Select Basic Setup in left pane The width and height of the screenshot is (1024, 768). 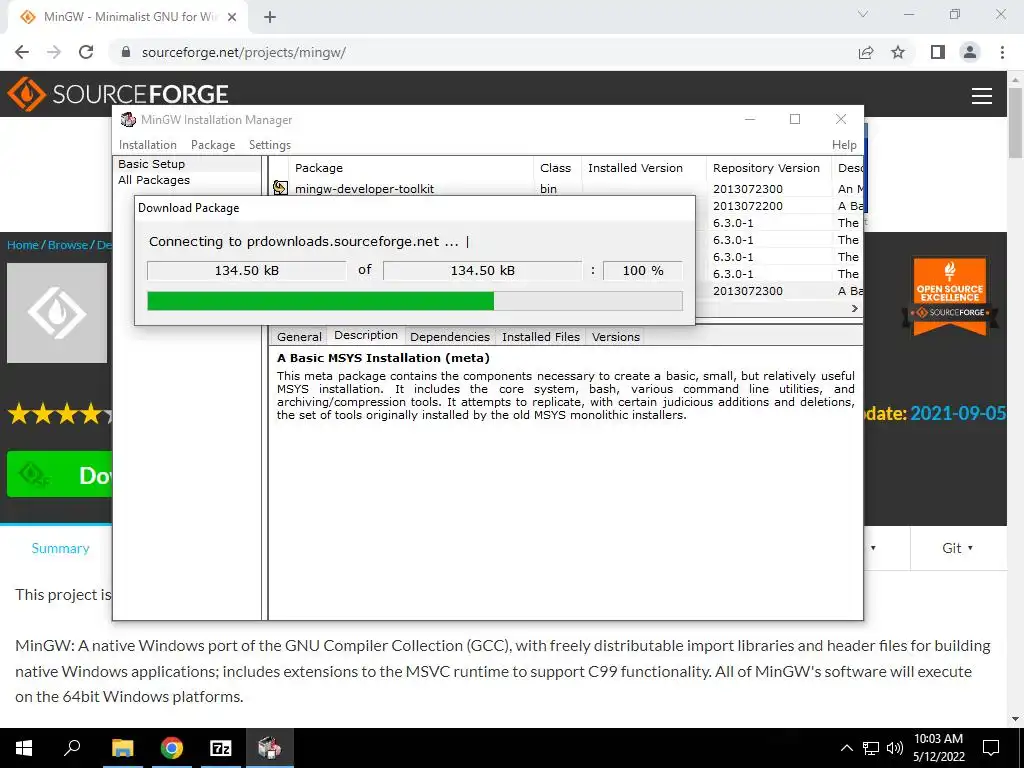(x=152, y=164)
